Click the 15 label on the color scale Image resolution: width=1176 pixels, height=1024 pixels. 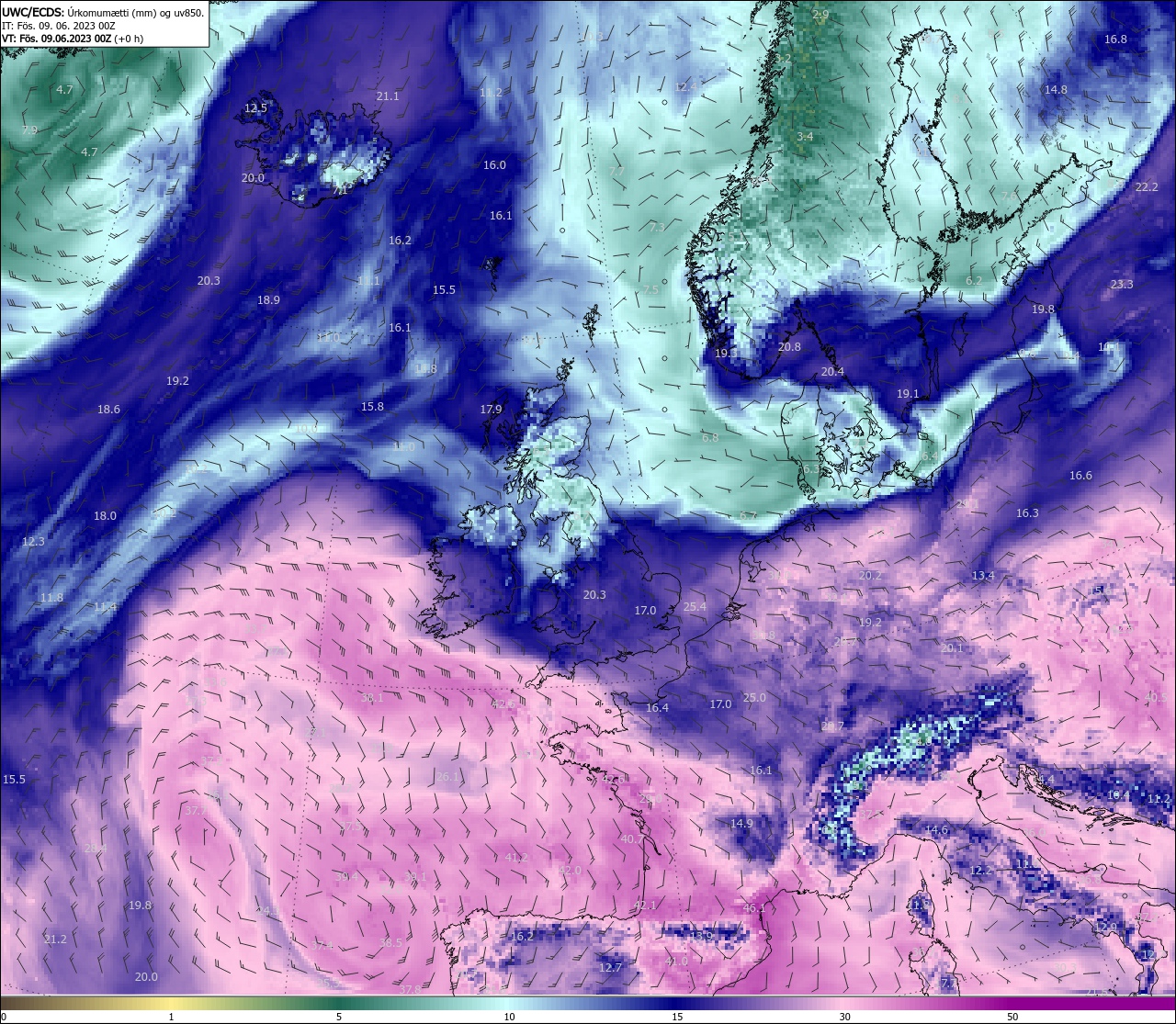(677, 1017)
